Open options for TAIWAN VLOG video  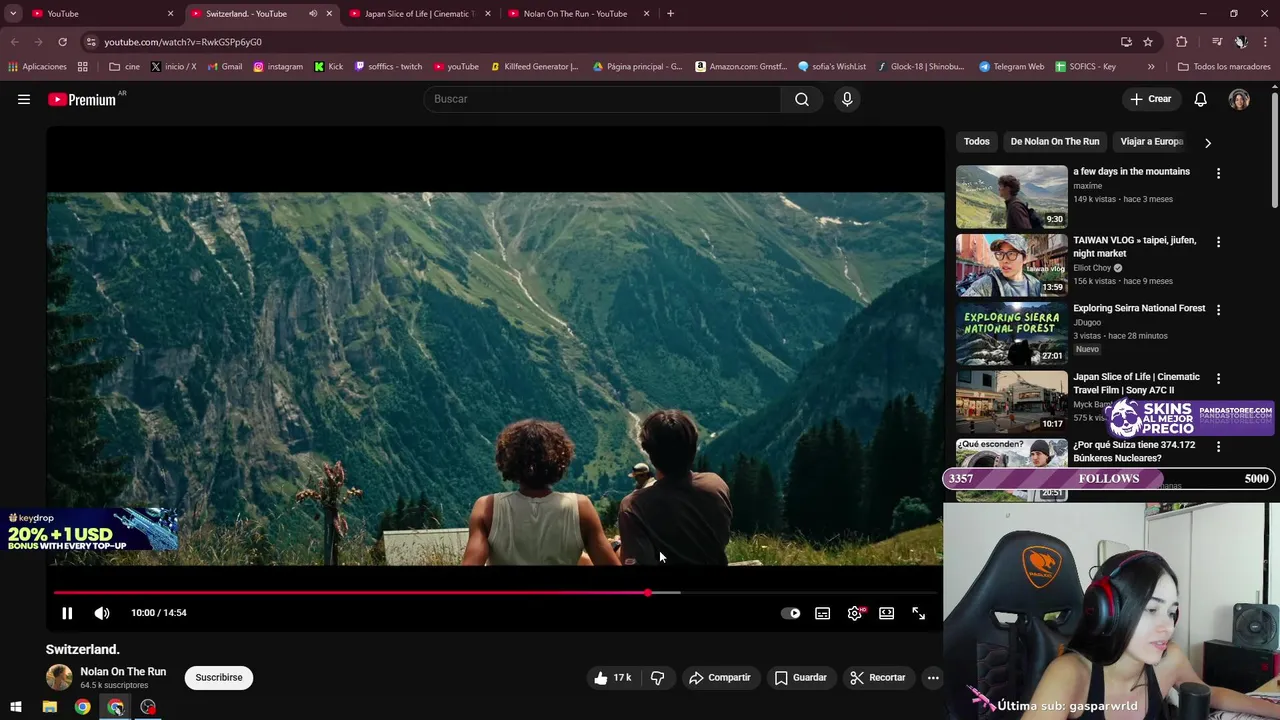point(1218,242)
